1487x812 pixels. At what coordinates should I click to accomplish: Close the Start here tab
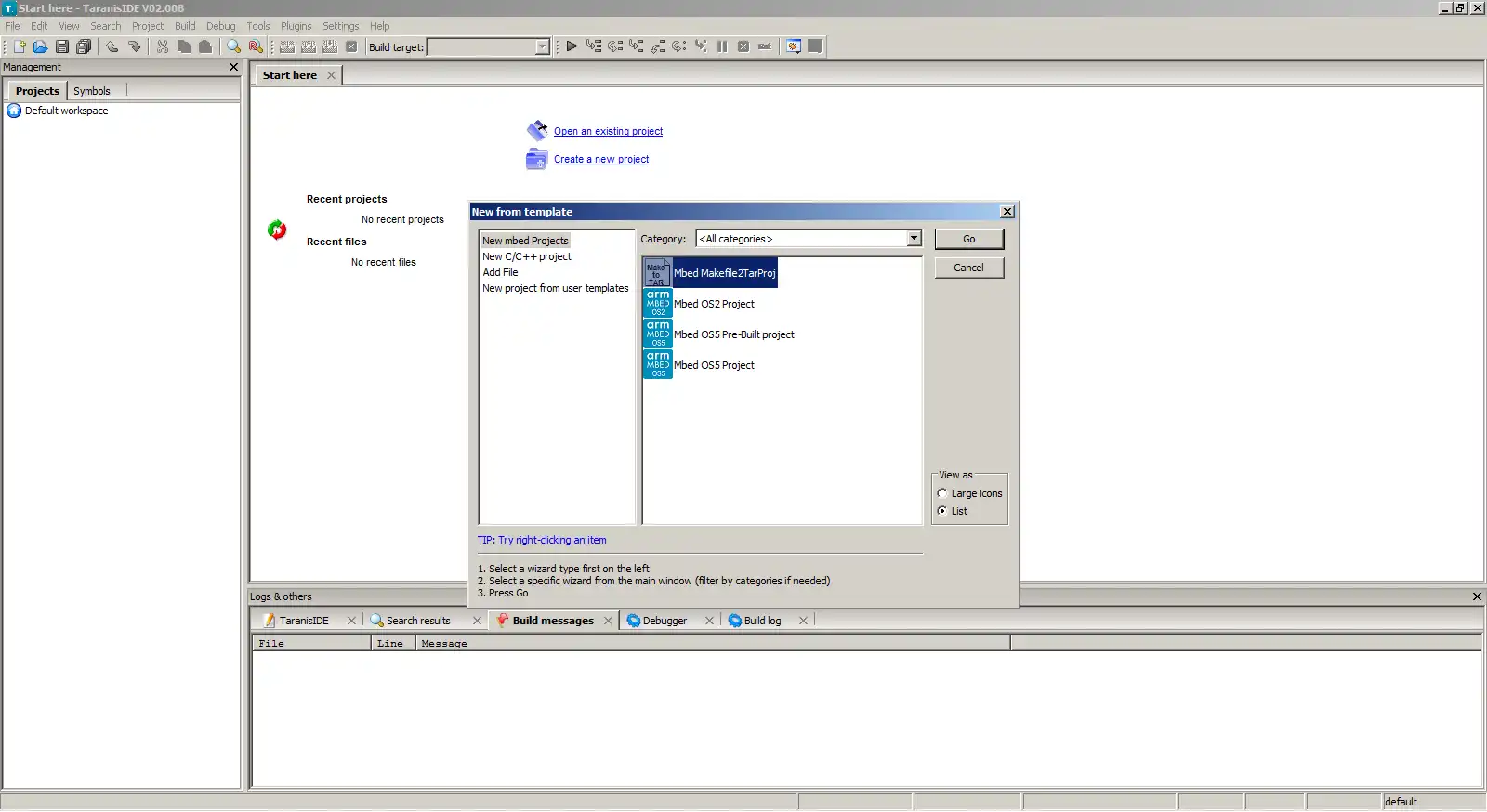click(331, 75)
